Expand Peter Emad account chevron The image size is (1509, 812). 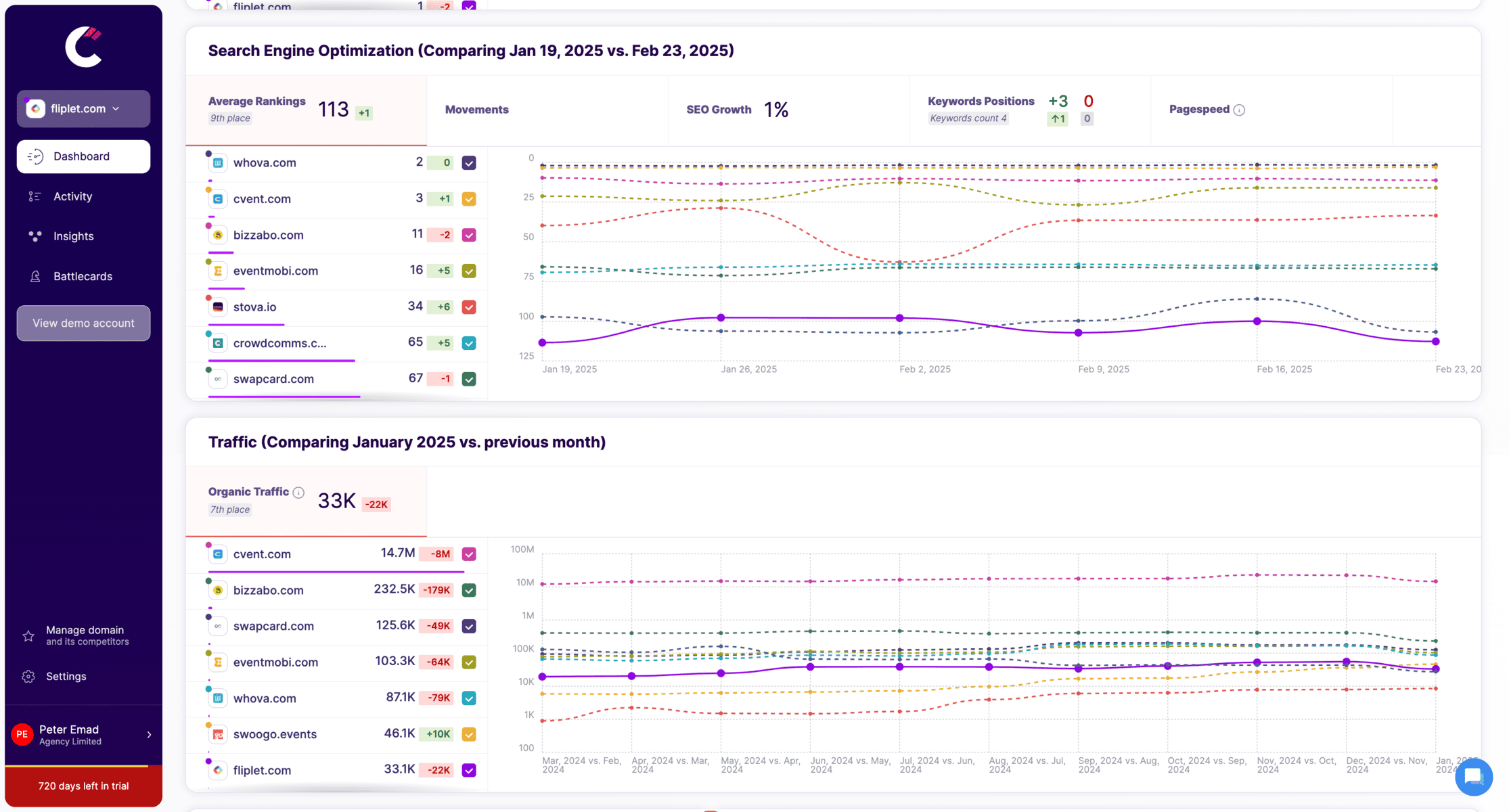click(149, 735)
